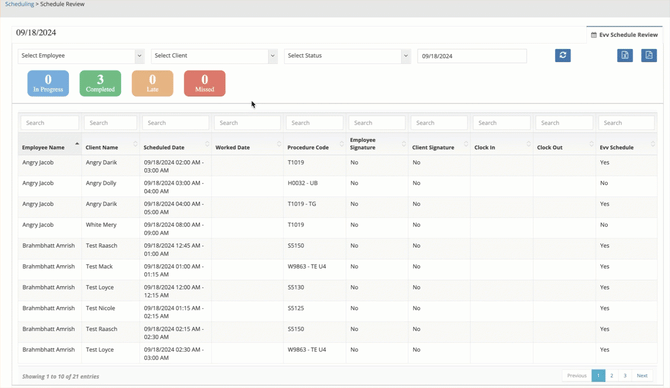The image size is (670, 388).
Task: Click the Previous page button
Action: click(576, 376)
